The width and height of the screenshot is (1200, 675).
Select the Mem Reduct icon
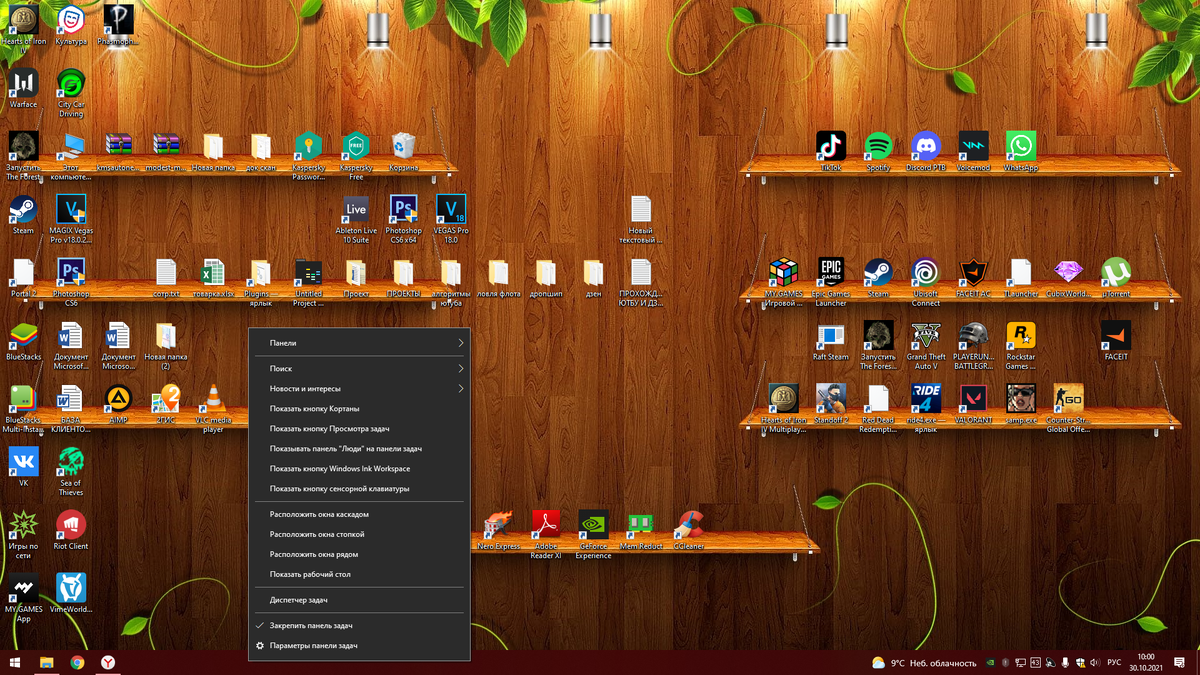641,530
